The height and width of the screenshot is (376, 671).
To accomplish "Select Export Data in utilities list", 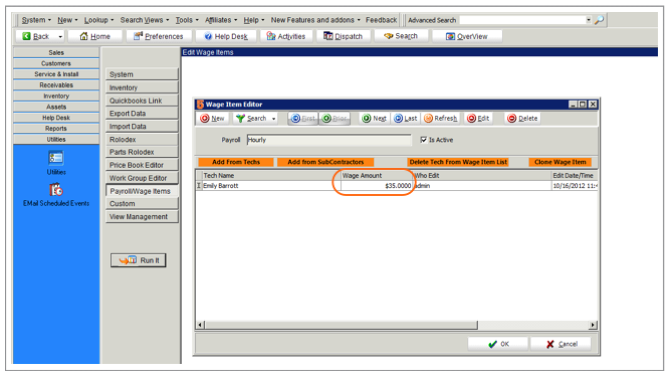I will point(142,113).
